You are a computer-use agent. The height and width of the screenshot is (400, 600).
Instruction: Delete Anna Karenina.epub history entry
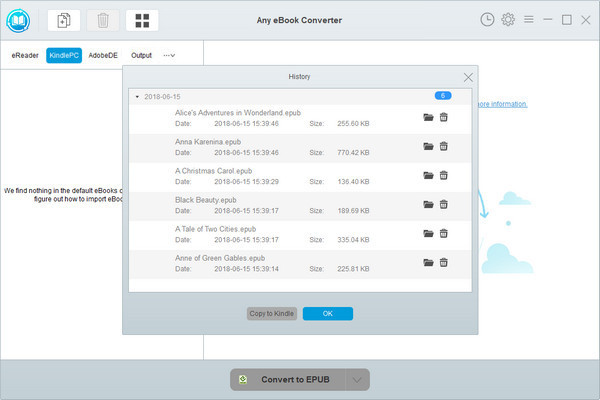(x=443, y=146)
